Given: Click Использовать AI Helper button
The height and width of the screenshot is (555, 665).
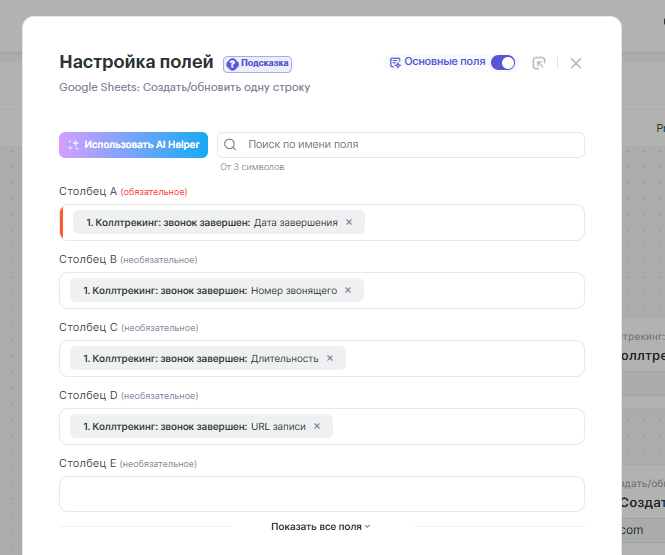Looking at the screenshot, I should click(x=133, y=145).
